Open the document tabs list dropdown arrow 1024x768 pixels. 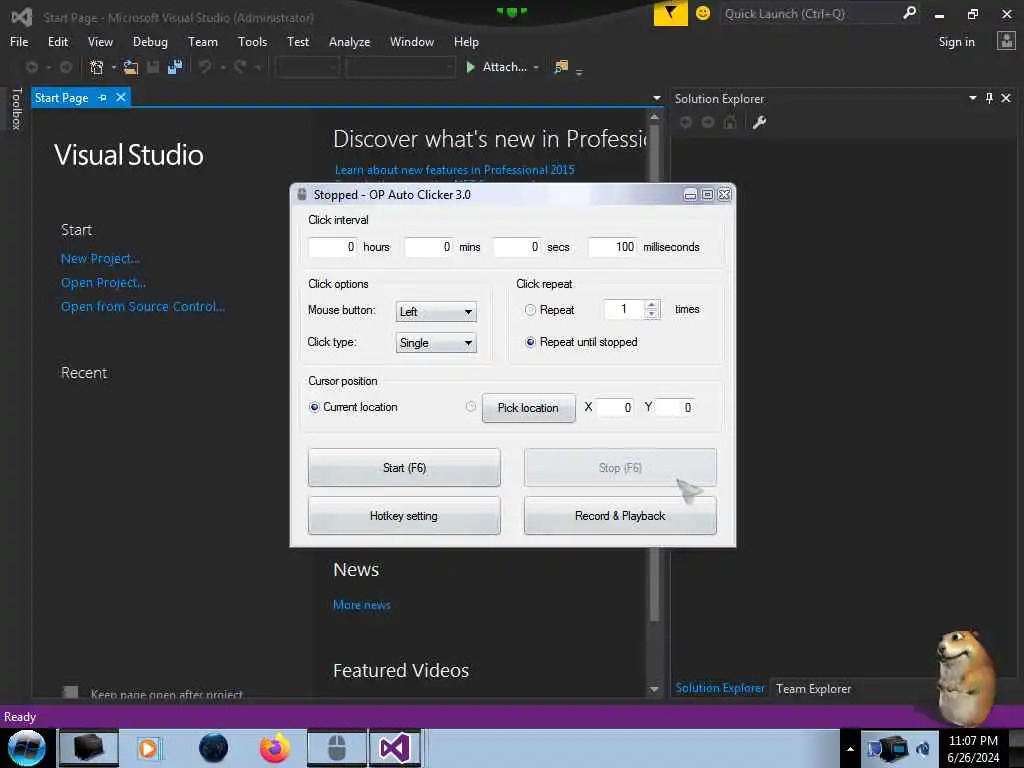tap(656, 98)
